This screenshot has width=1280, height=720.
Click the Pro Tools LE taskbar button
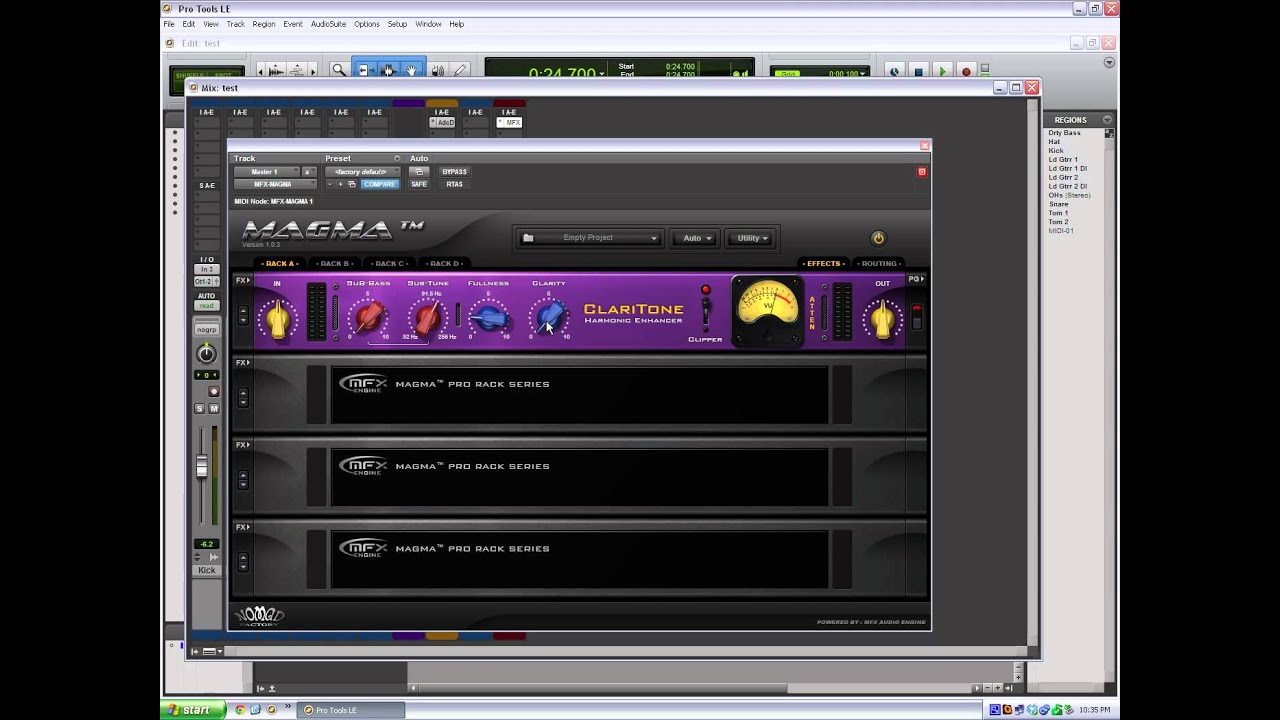352,710
